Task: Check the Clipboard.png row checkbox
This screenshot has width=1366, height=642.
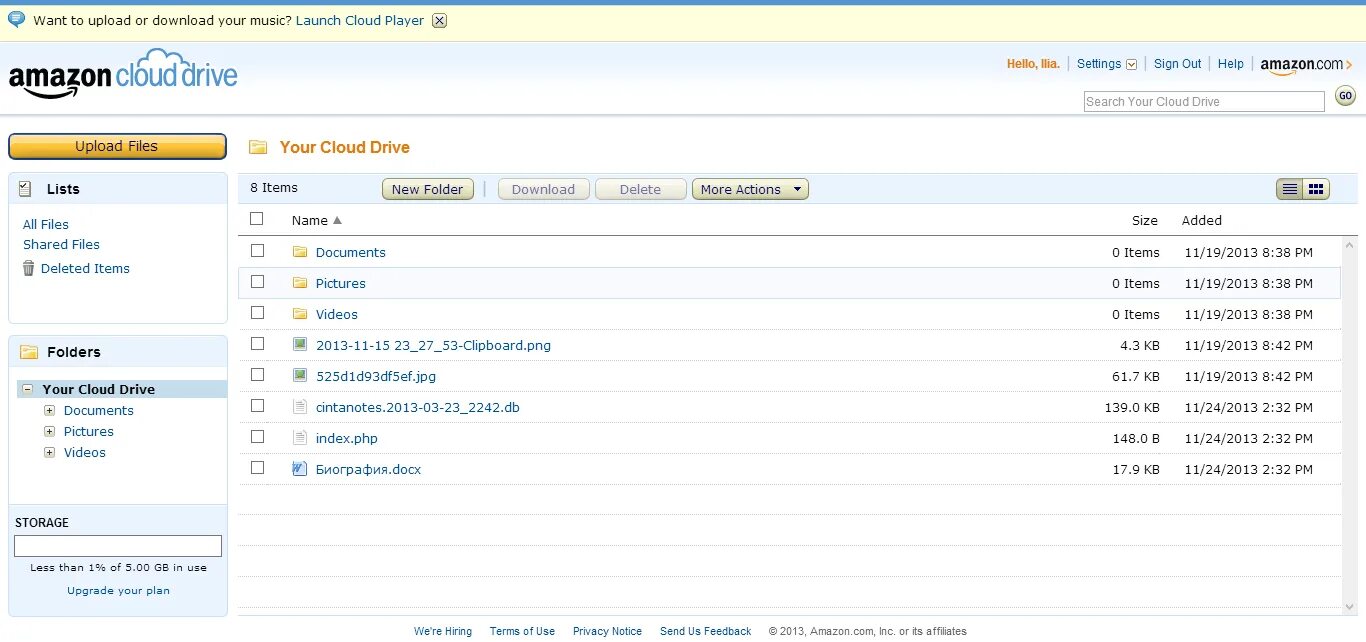Action: coord(257,344)
